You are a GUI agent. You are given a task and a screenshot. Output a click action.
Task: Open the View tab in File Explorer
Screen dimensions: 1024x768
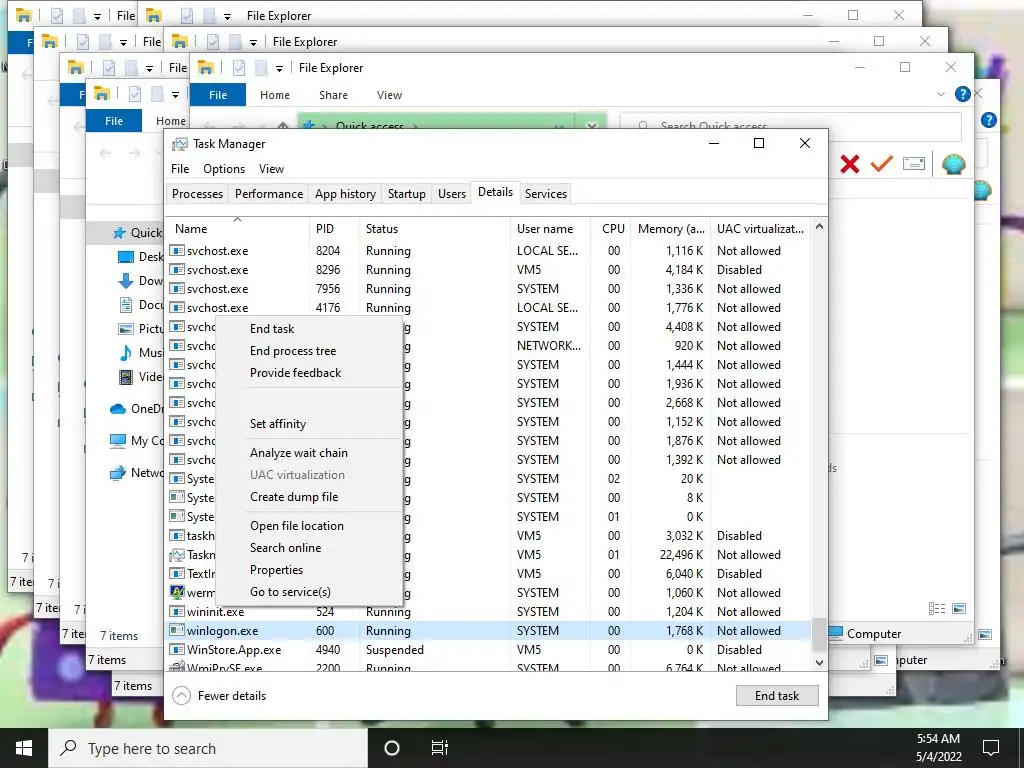tap(389, 95)
